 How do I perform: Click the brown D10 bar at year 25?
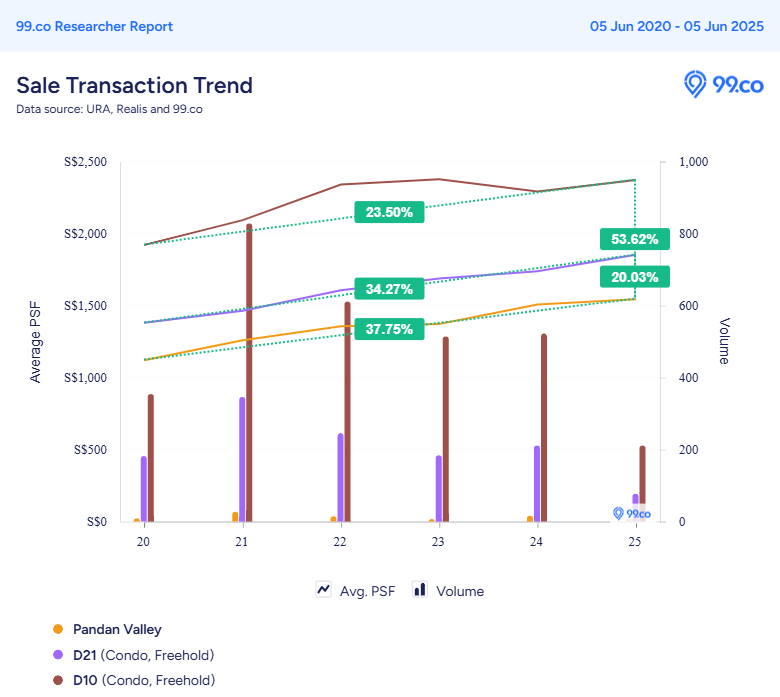point(642,484)
